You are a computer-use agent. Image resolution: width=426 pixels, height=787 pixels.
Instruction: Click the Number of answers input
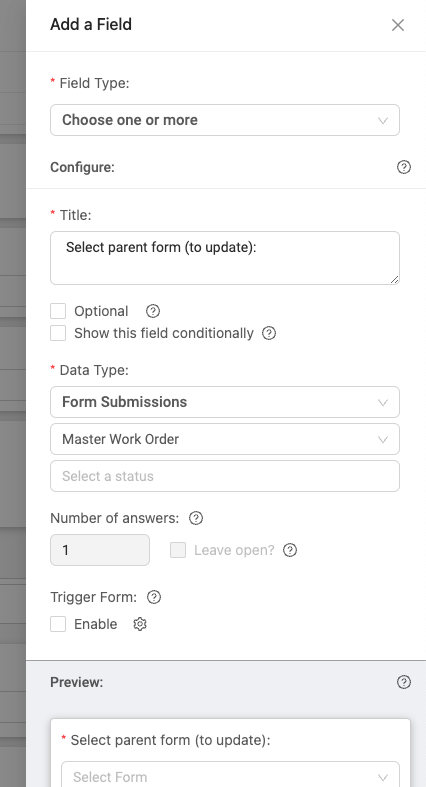point(100,550)
